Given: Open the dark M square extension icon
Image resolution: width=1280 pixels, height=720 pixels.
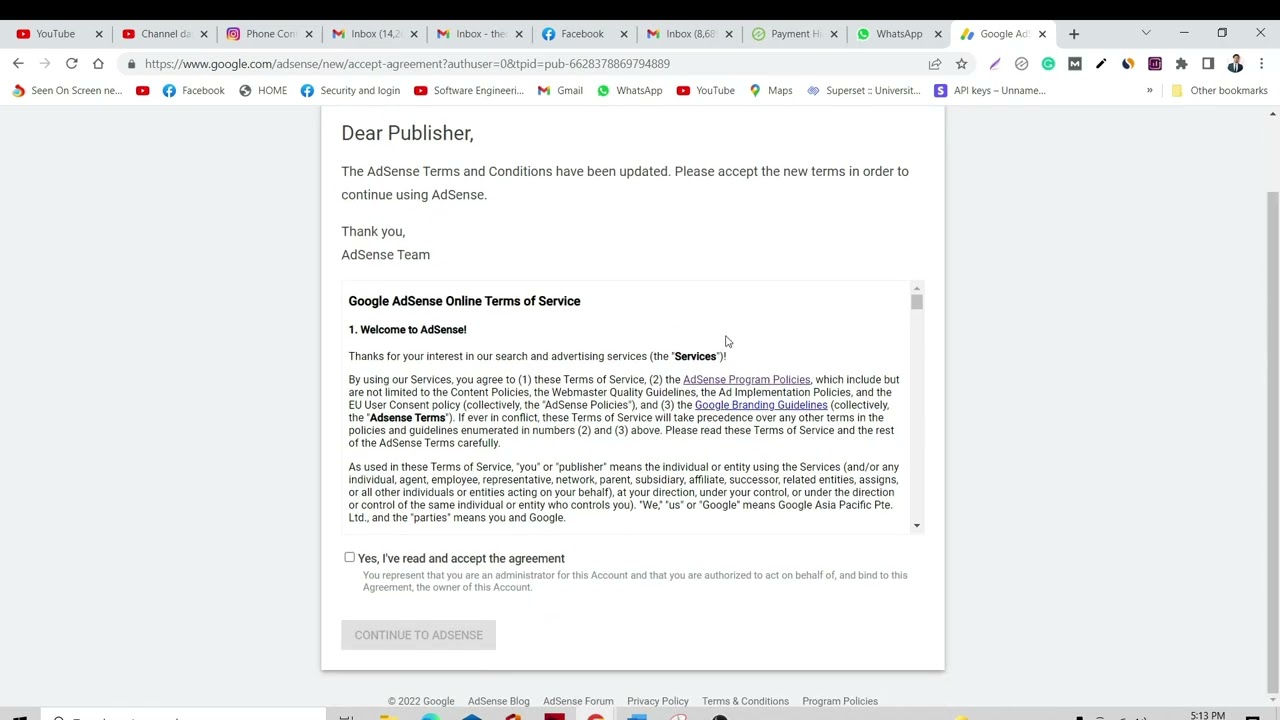Looking at the screenshot, I should click(1075, 64).
